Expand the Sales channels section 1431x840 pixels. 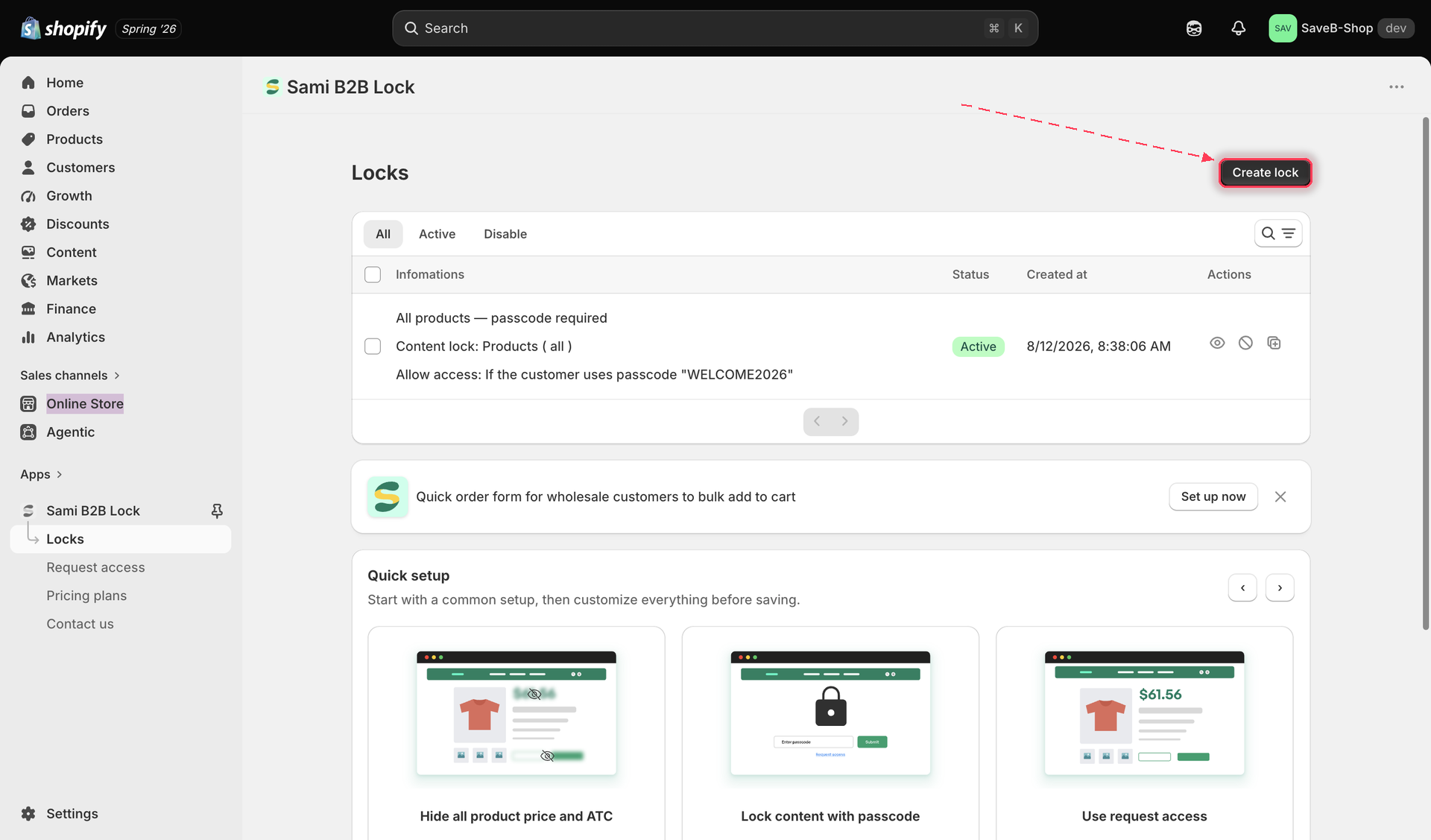tap(70, 376)
